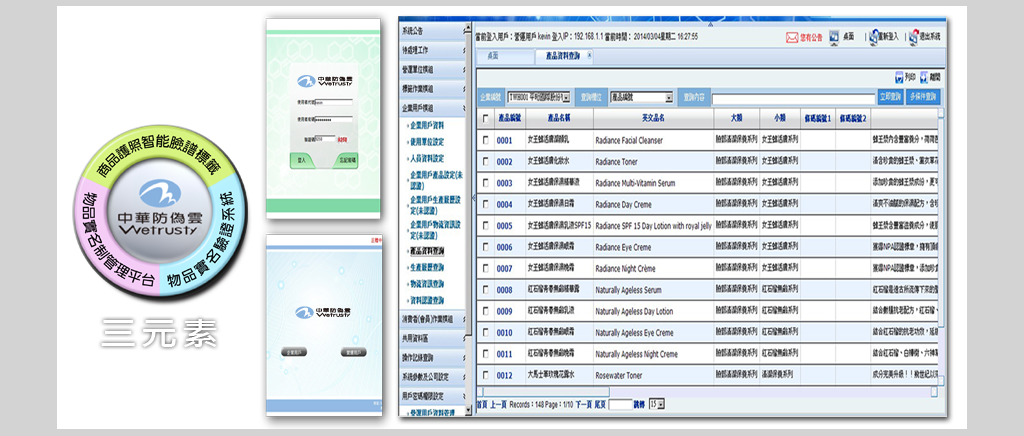Screen dimensions: 1024x436
Task: Open 生產履歷查詢 in the sidebar
Action: point(427,268)
